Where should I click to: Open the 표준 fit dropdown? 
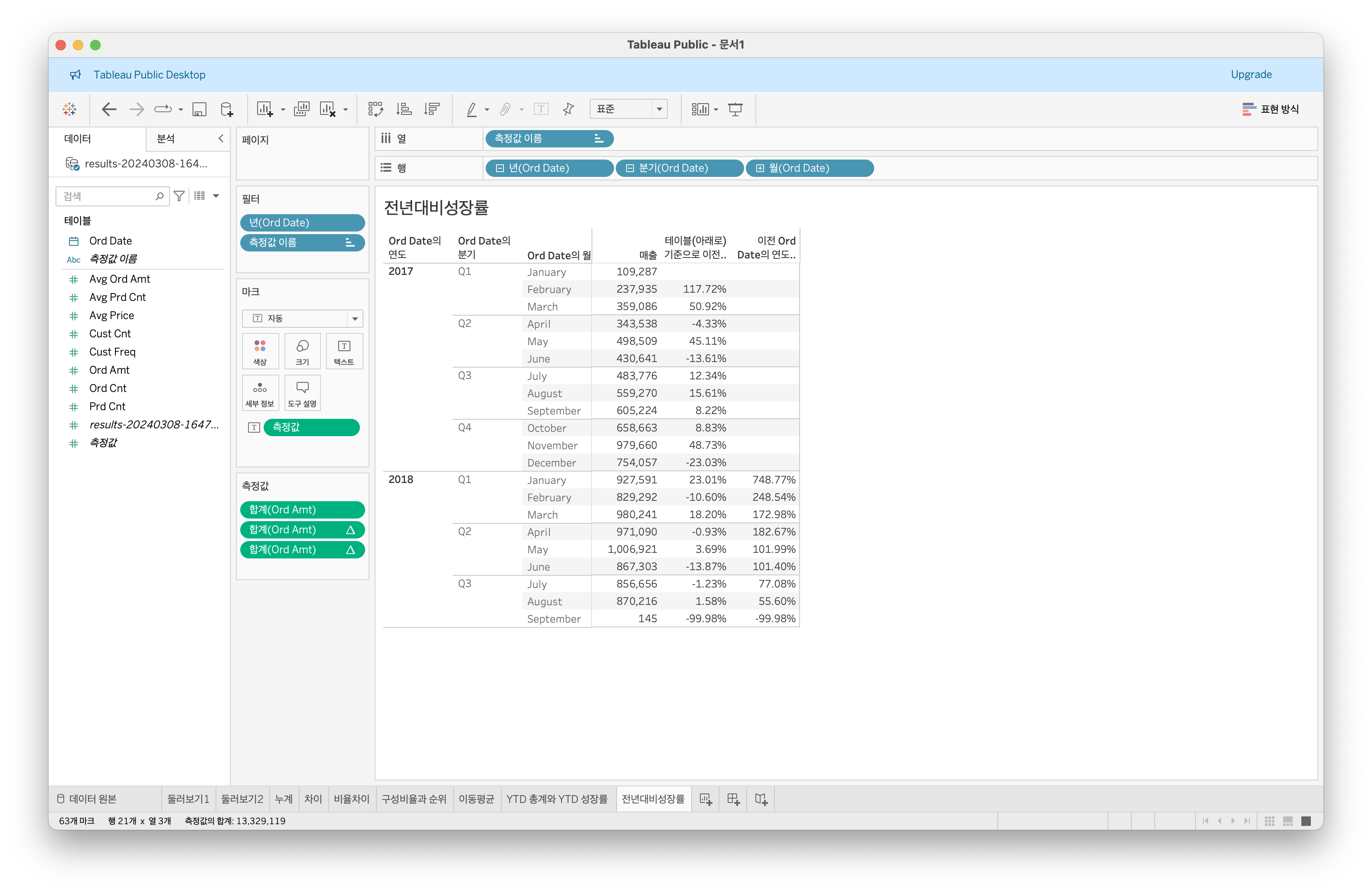point(659,109)
